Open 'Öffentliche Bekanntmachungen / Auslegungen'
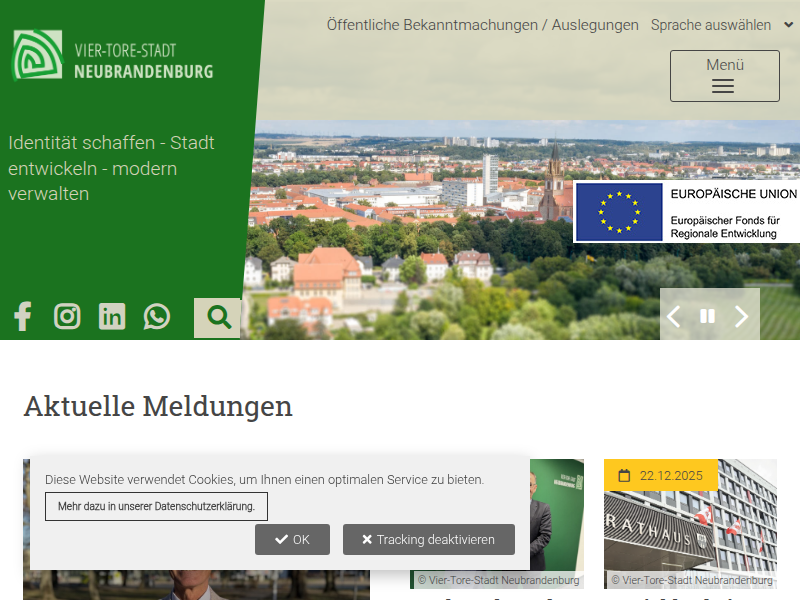This screenshot has height=600, width=800. tap(483, 25)
